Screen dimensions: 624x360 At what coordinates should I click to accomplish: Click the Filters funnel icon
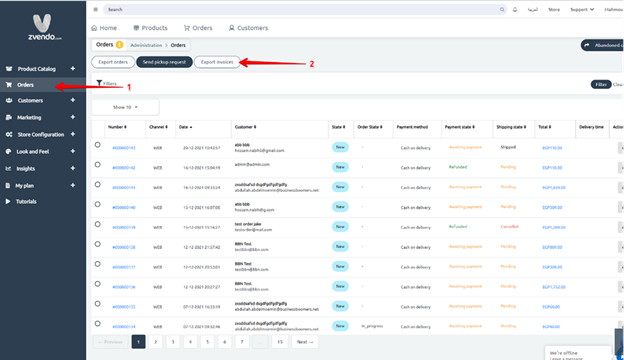[x=99, y=83]
